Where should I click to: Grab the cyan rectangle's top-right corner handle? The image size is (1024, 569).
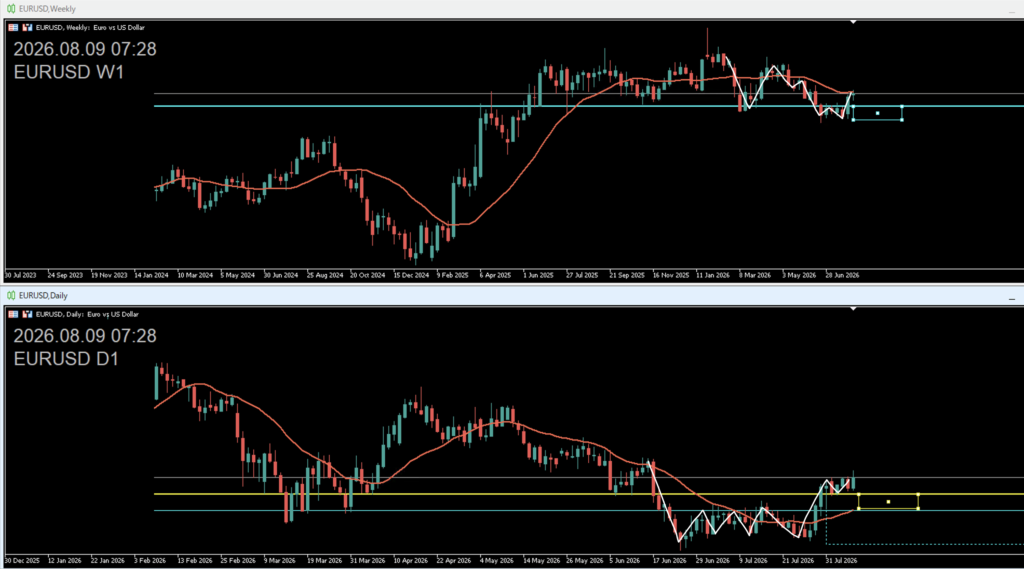tap(902, 106)
